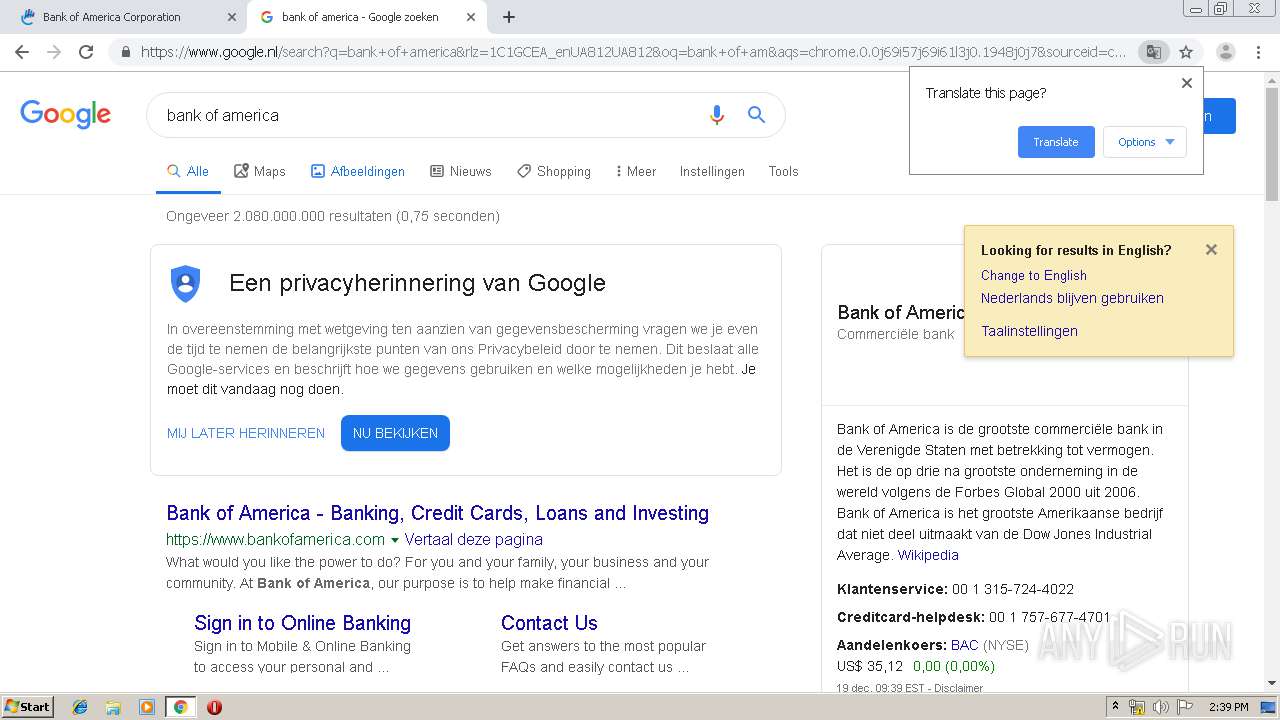This screenshot has height=720, width=1280.
Task: Click the Chrome address bar URL
Action: tap(633, 52)
